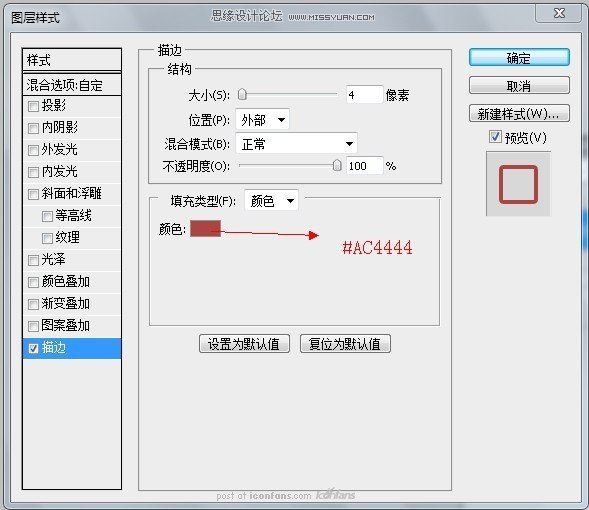589x510 pixels.
Task: Enable the 投影 drop shadow checkbox
Action: [x=33, y=106]
